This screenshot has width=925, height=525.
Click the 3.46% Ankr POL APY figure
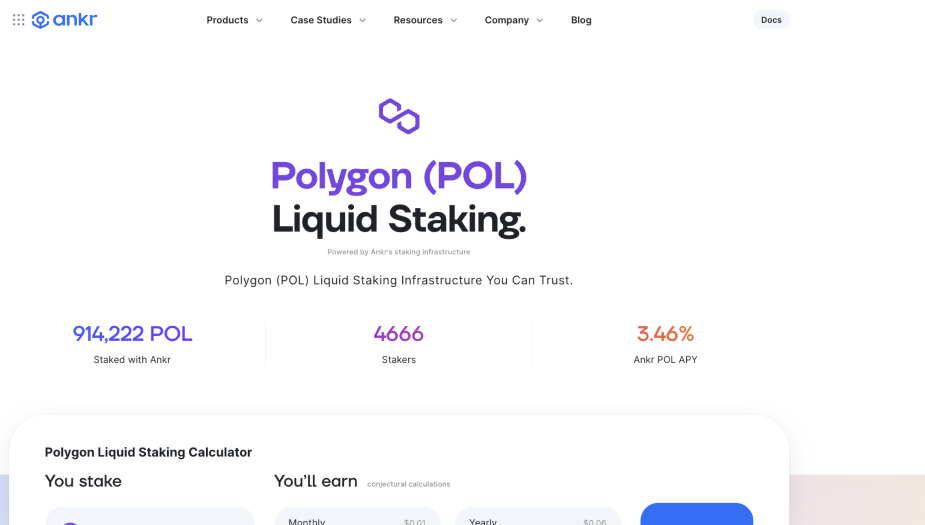pos(665,334)
